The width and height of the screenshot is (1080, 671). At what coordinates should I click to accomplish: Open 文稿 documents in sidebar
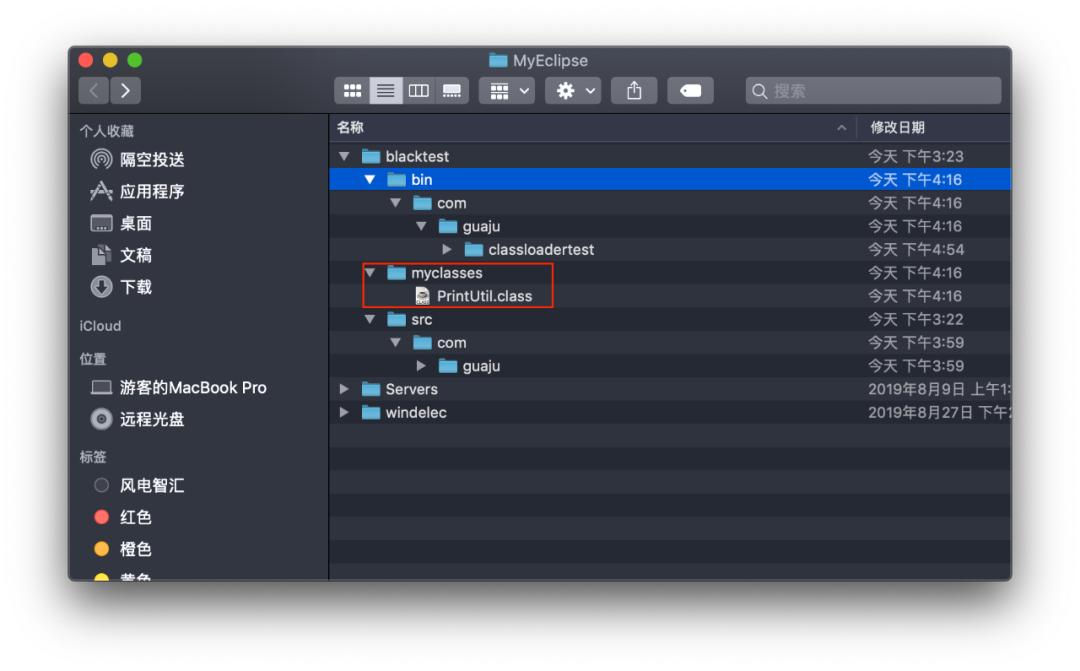click(121, 255)
